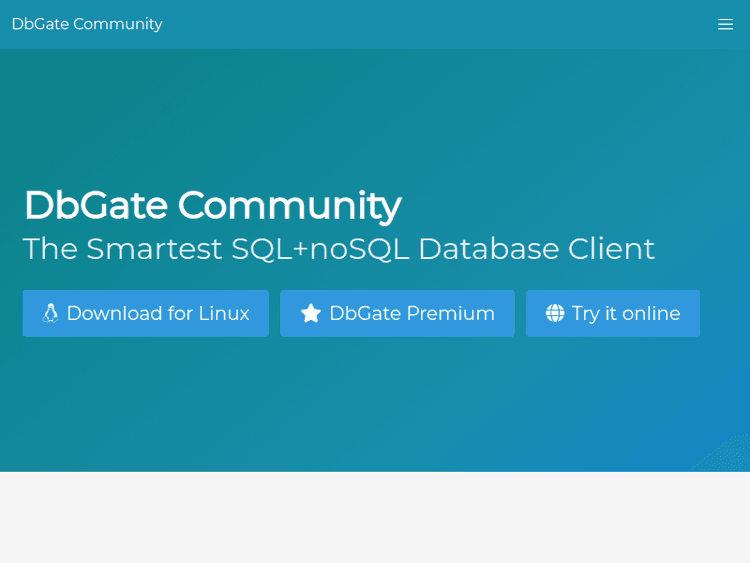Viewport: 750px width, 563px height.
Task: Click the word "DbGate" in hero heading
Action: (96, 205)
